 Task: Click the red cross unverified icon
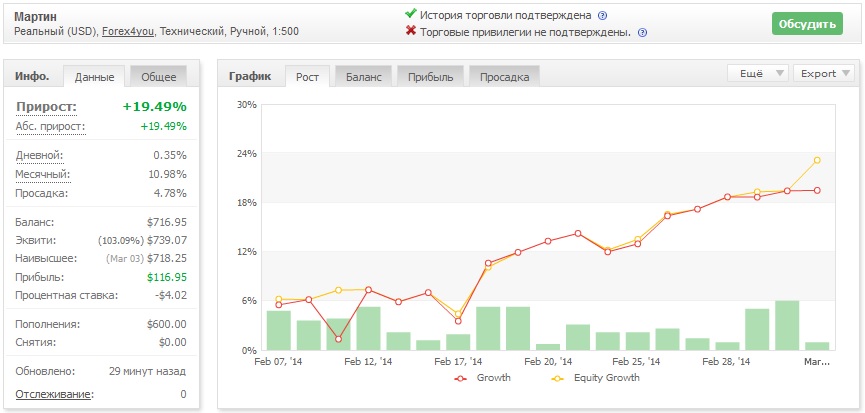click(x=410, y=30)
